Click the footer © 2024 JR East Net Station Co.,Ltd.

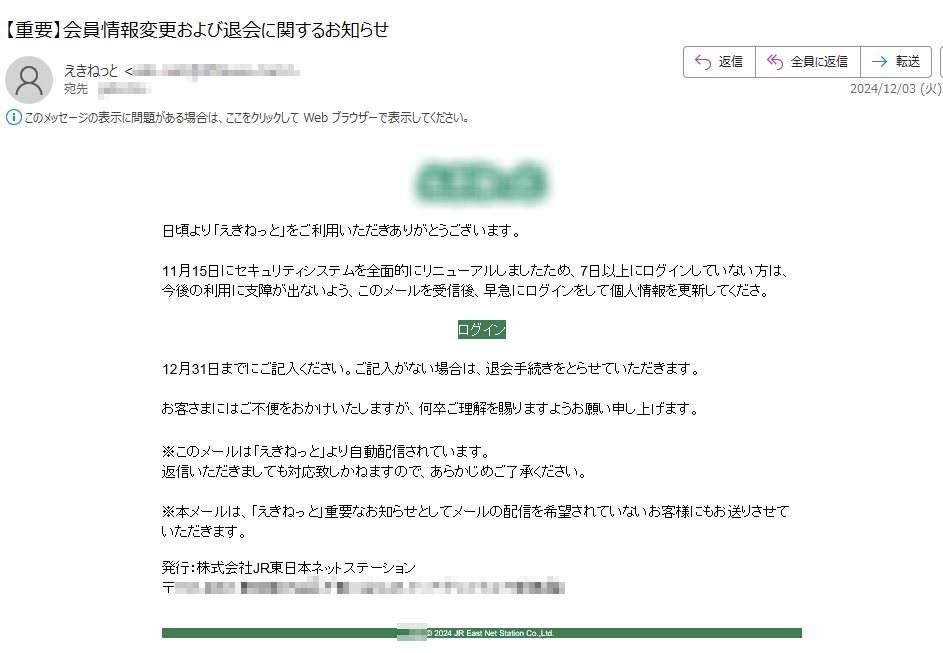[490, 633]
